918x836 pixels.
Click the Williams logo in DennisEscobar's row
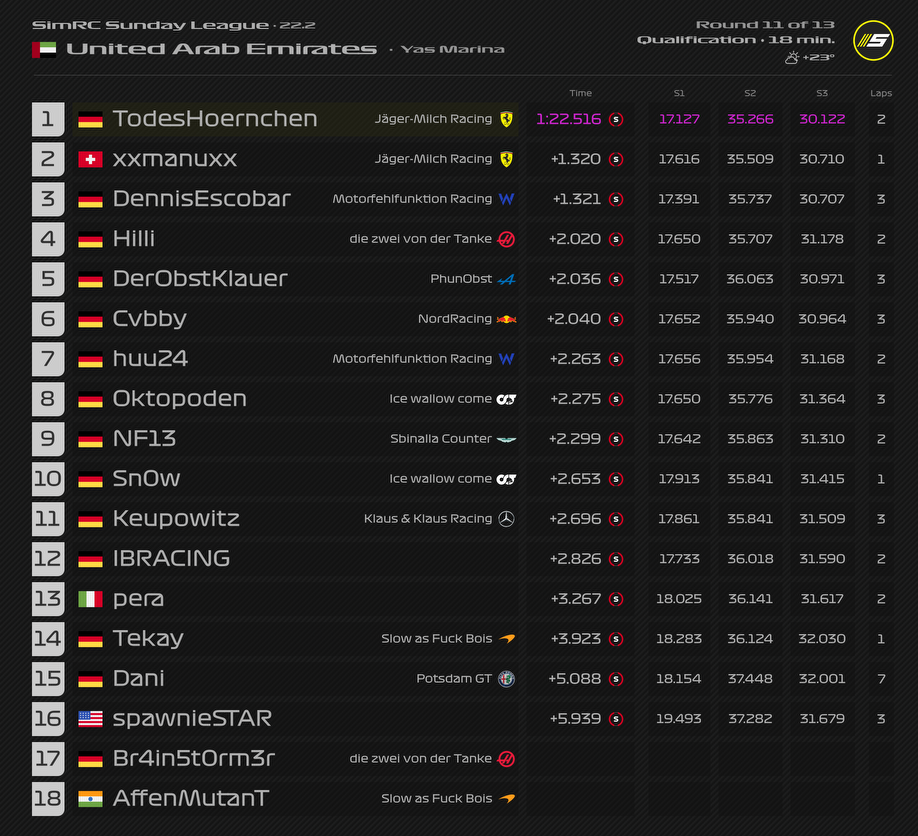(506, 199)
